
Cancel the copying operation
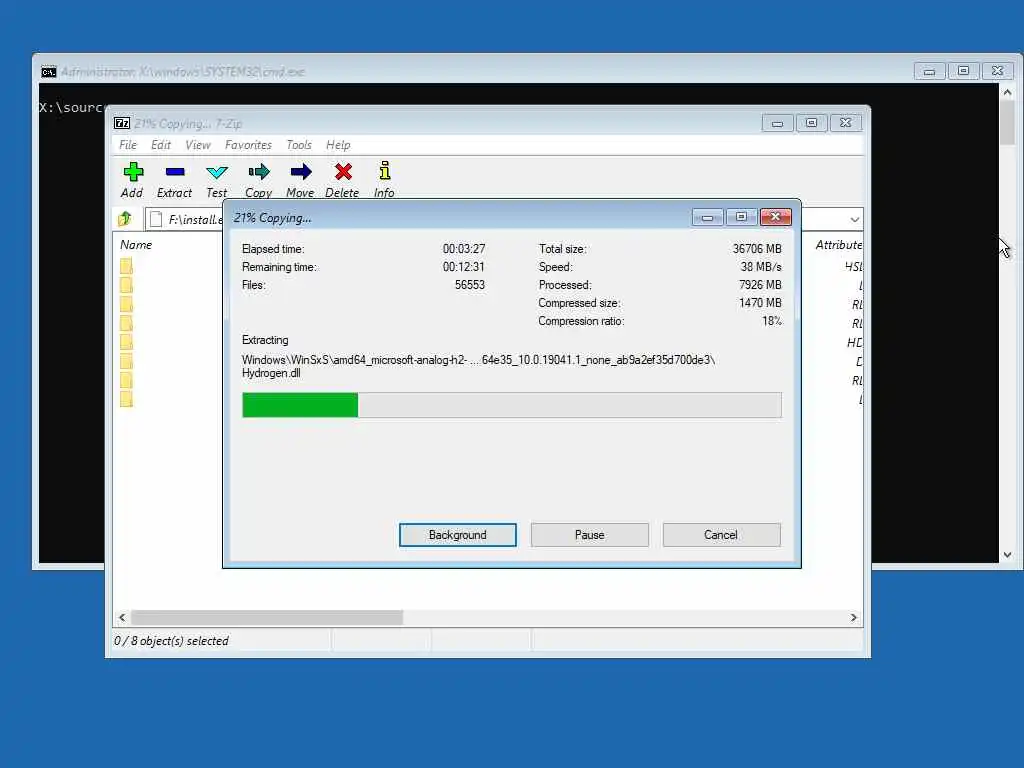point(721,535)
